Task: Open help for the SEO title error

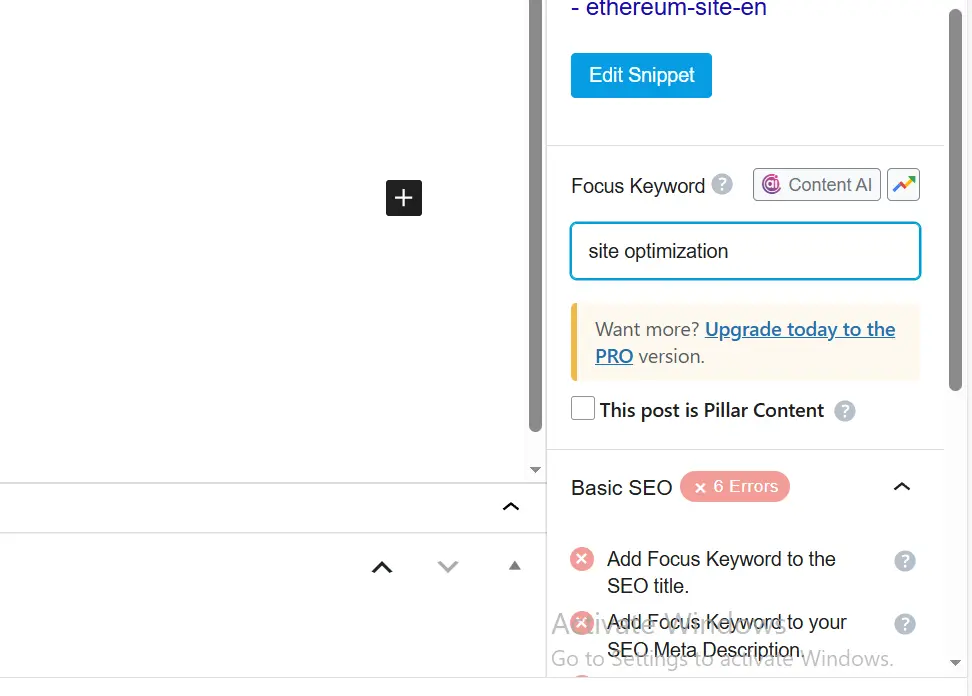Action: coord(905,561)
